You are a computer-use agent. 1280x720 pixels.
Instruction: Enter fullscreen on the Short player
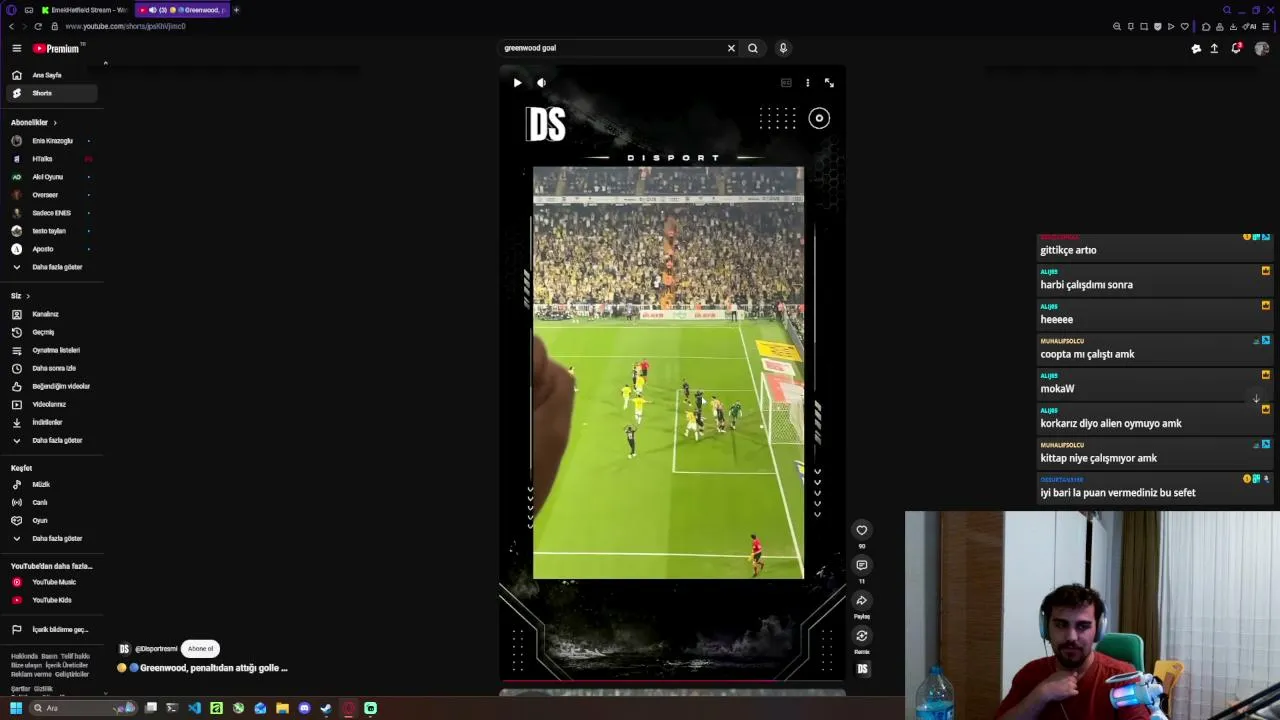coord(829,83)
